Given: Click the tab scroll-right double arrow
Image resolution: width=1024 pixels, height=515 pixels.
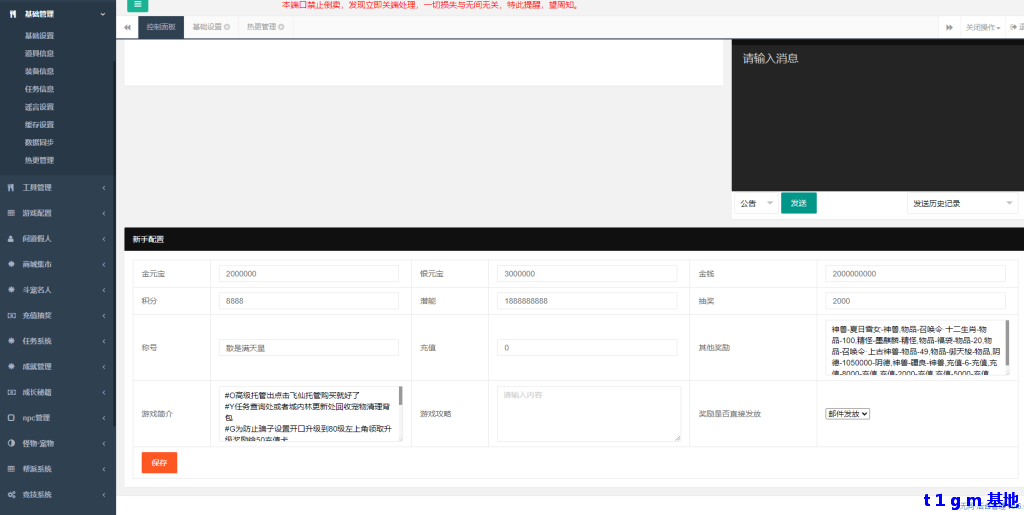Looking at the screenshot, I should (x=949, y=27).
